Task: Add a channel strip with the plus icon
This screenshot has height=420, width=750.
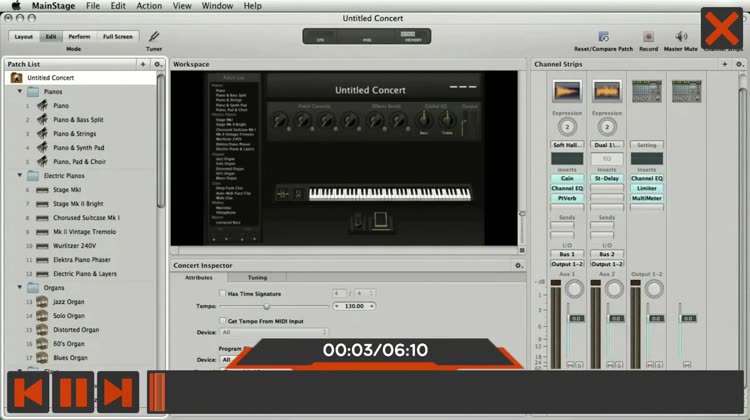Action: click(725, 64)
